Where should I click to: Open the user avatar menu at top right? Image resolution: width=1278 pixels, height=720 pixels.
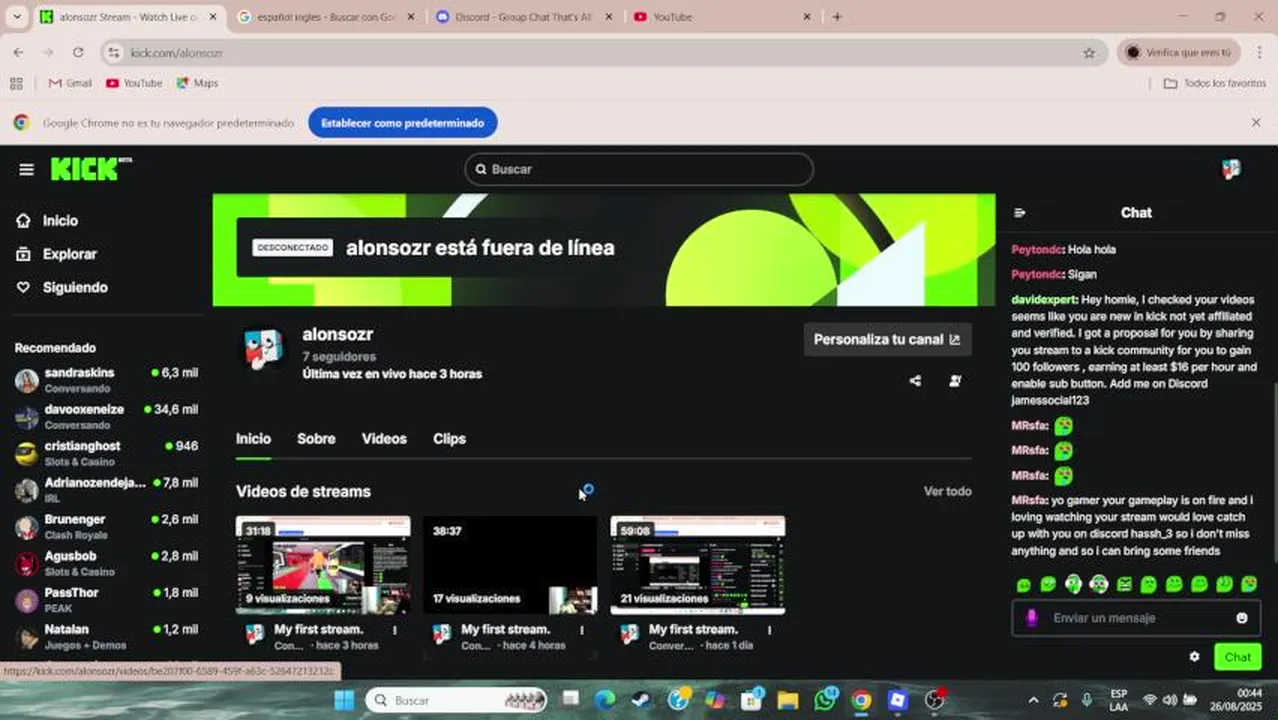click(x=1231, y=169)
